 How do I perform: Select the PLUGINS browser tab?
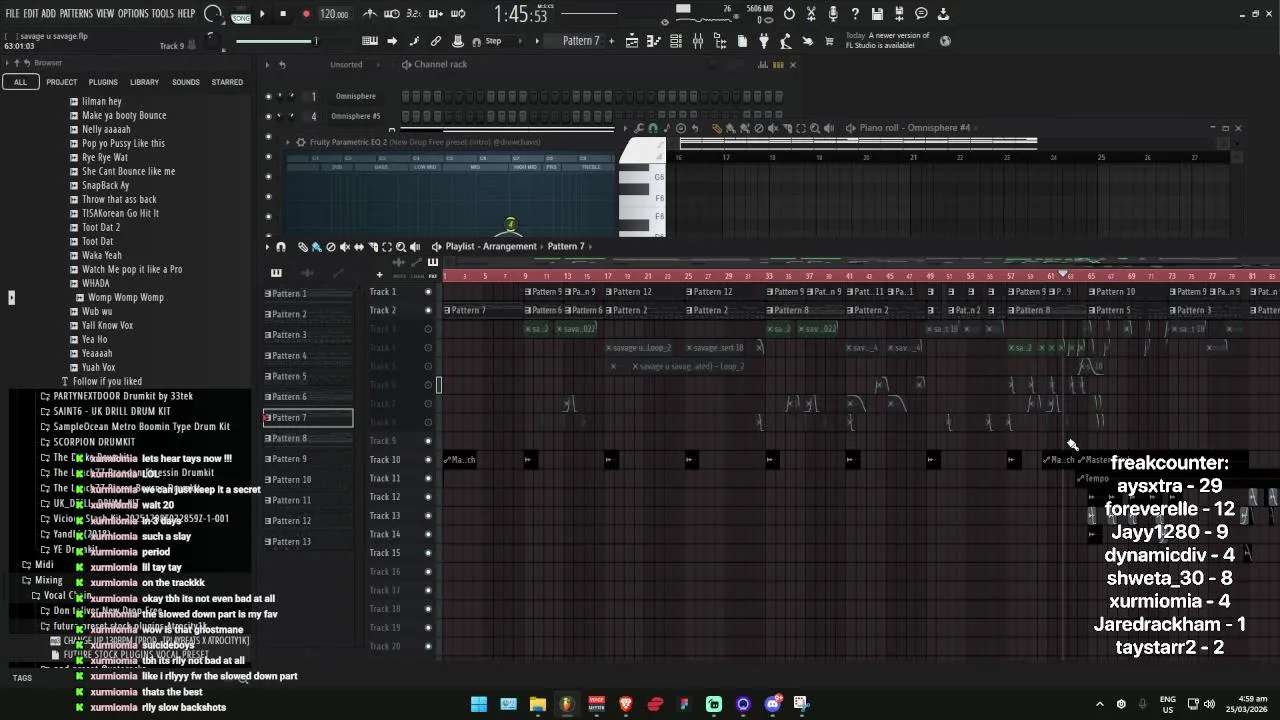click(x=103, y=82)
